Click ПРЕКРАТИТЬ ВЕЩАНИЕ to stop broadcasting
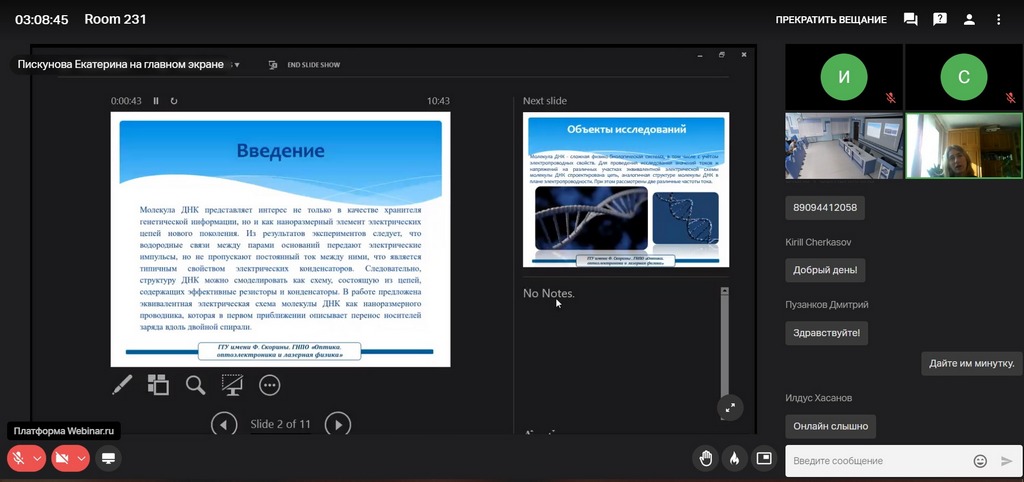This screenshot has height=482, width=1024. coord(831,20)
